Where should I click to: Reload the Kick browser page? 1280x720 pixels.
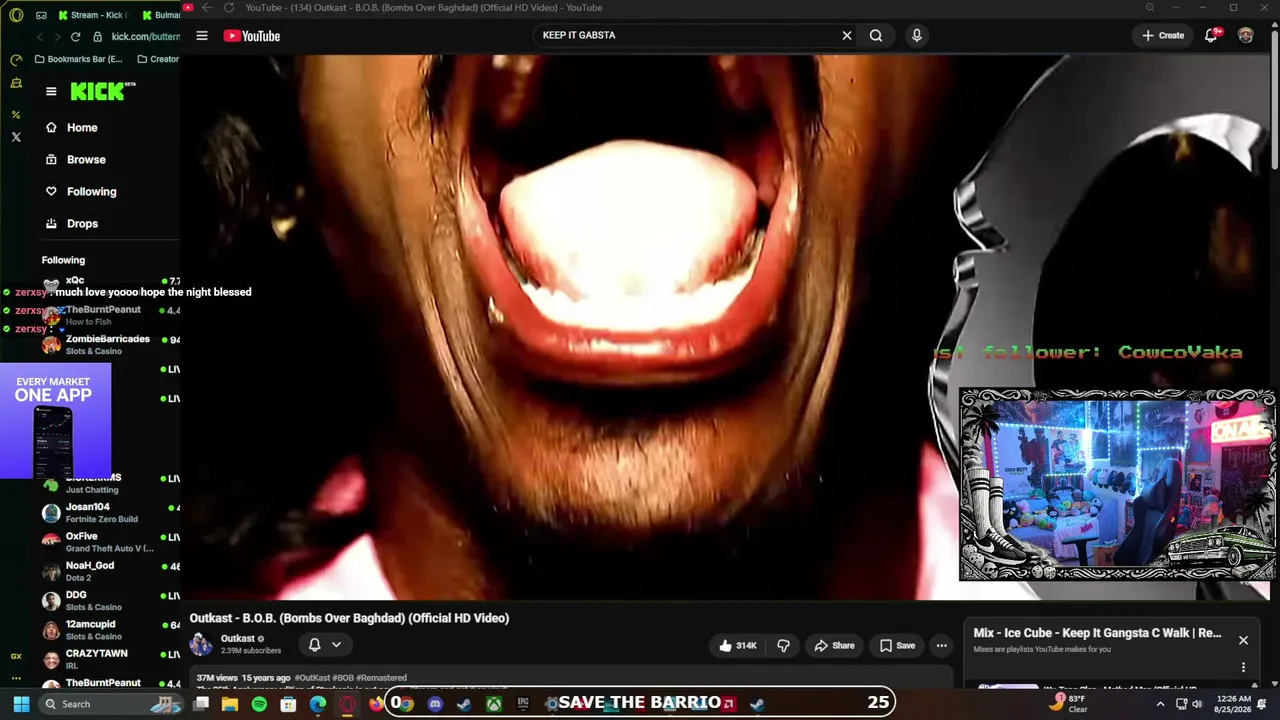pyautogui.click(x=75, y=37)
